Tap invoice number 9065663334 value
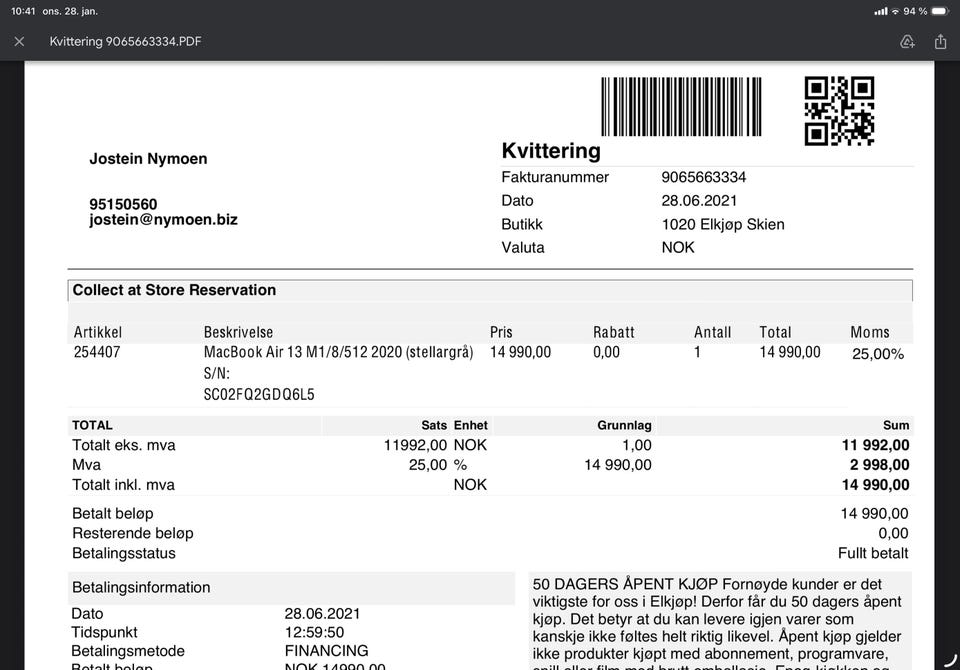The image size is (960, 670). [703, 177]
